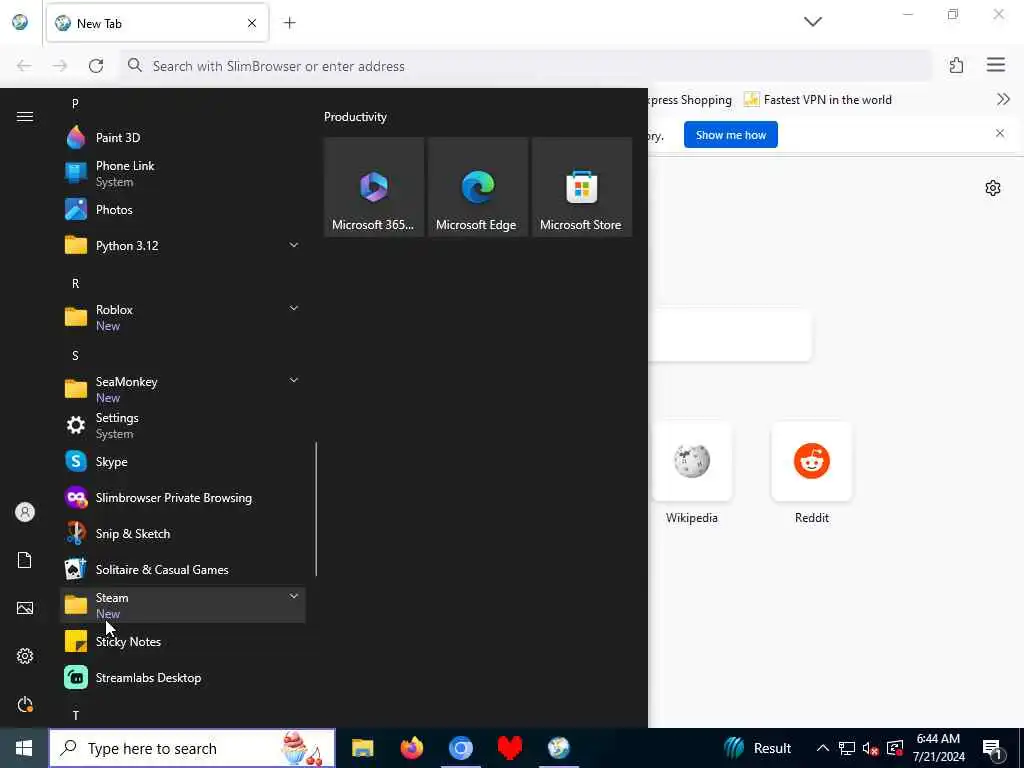Open the Microsoft Store tile
This screenshot has height=768, width=1024.
[581, 187]
